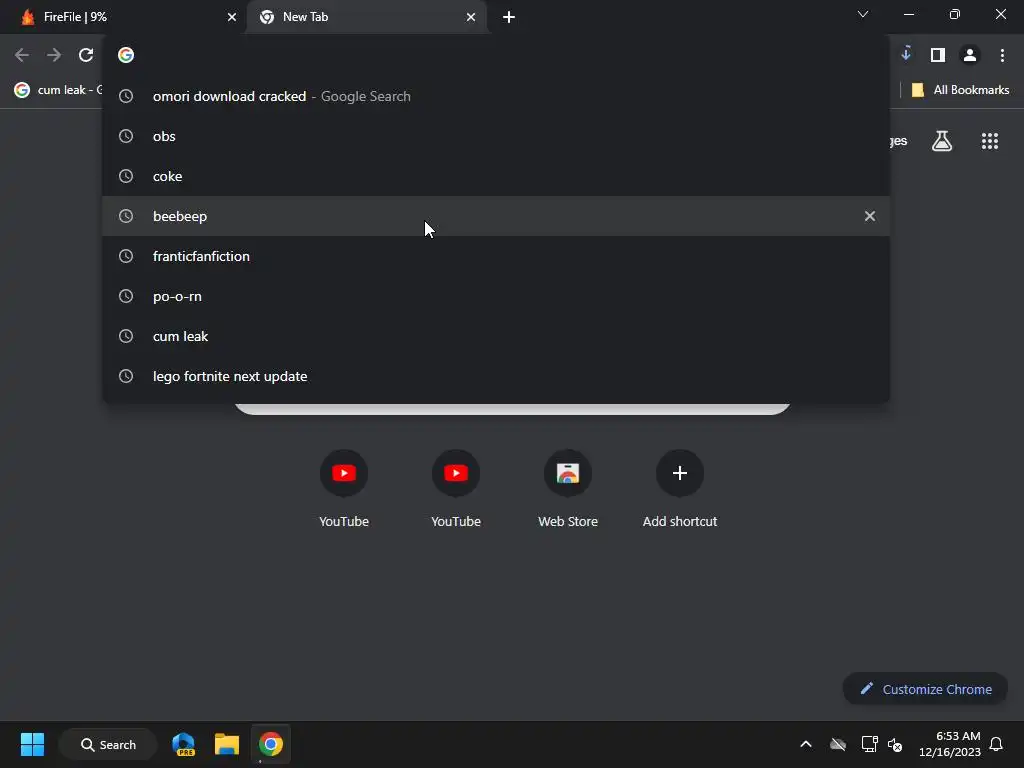The height and width of the screenshot is (768, 1024).
Task: Open a new tab with plus button
Action: (x=509, y=17)
